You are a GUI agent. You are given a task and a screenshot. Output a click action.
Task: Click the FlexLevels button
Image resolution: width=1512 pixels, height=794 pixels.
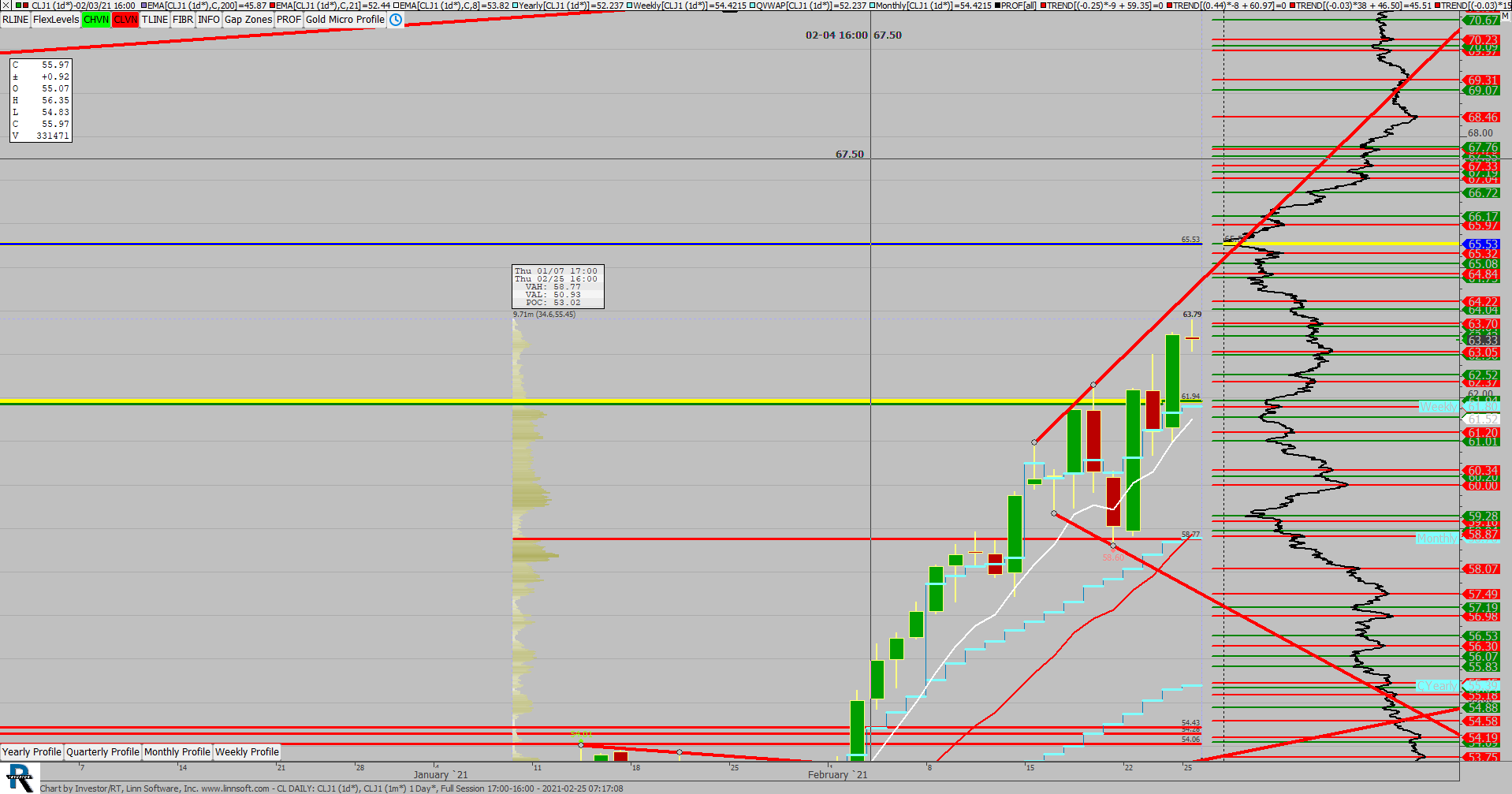pyautogui.click(x=56, y=20)
